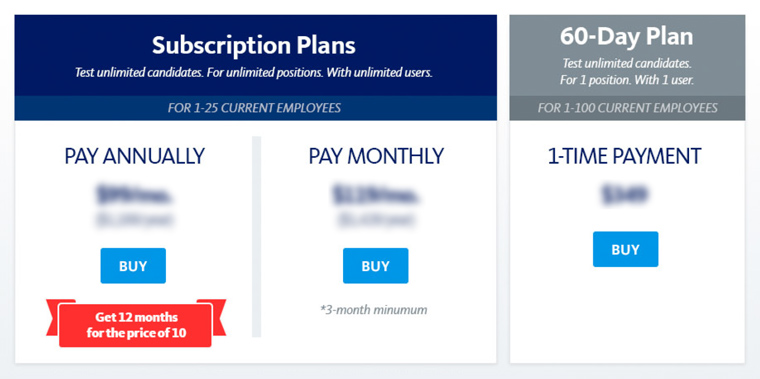This screenshot has height=379, width=760.
Task: Select the For 1-25 Current Employees bar
Action: [255, 108]
